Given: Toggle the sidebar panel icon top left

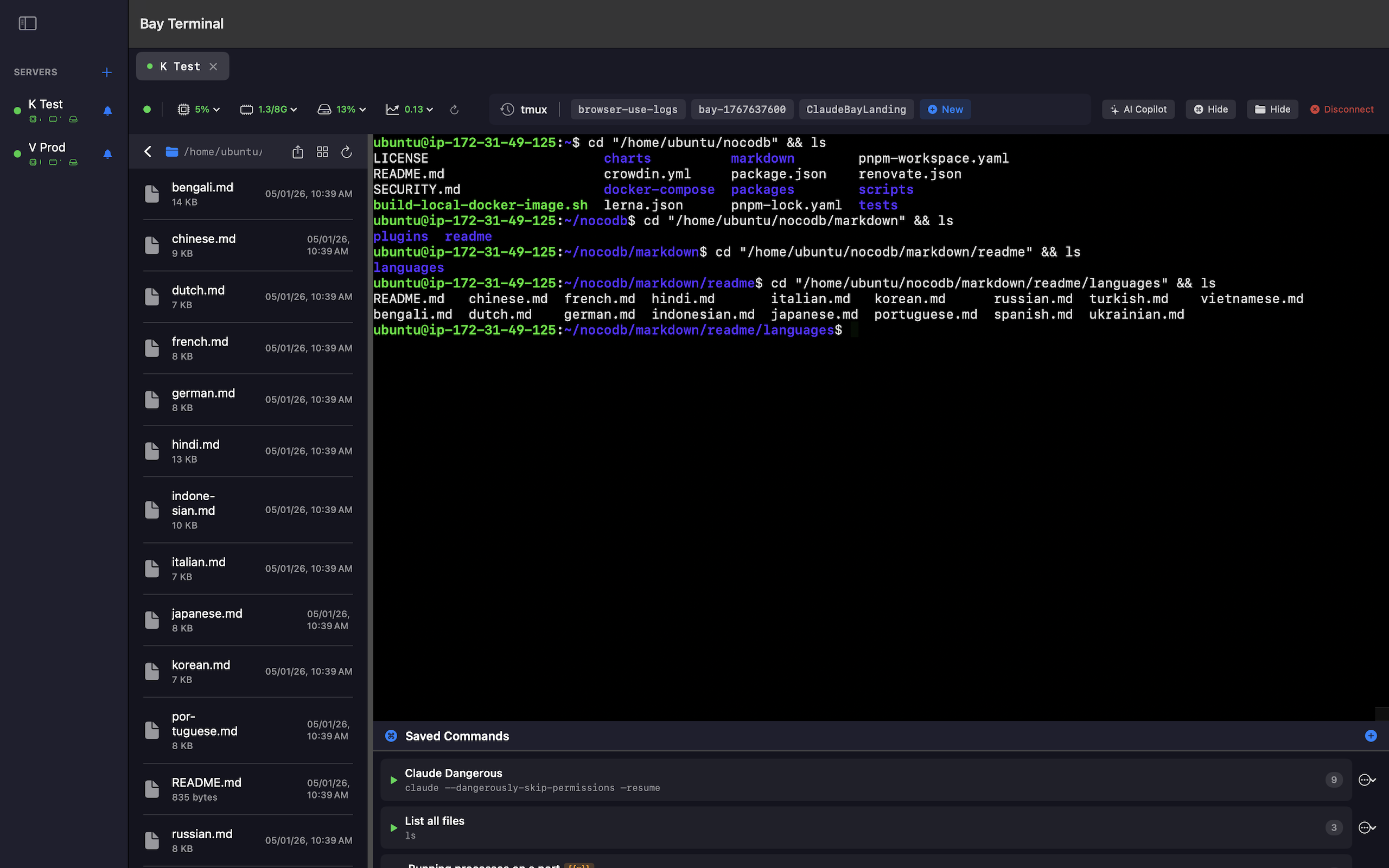Looking at the screenshot, I should pos(27,23).
